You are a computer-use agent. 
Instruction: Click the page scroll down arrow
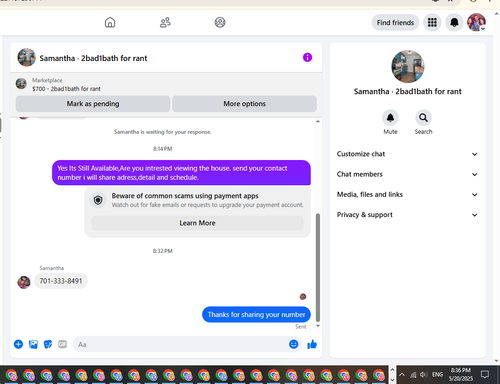[496, 361]
